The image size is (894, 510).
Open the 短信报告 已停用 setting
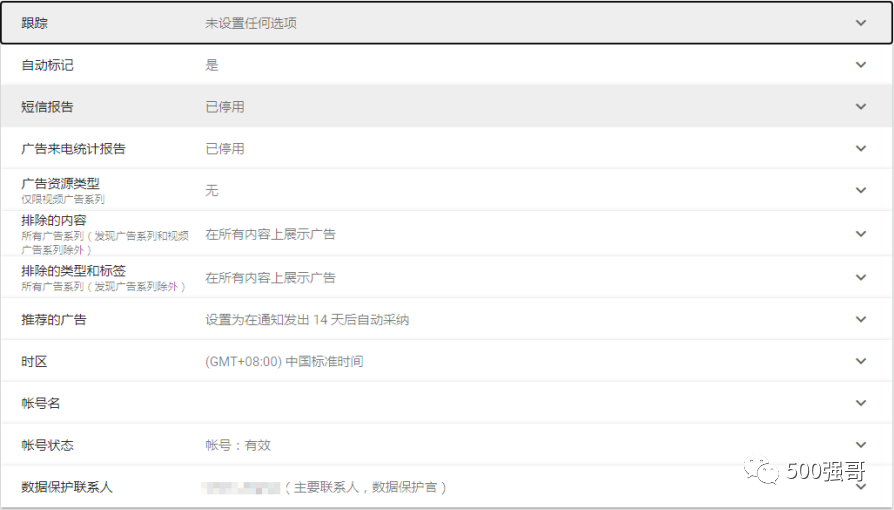click(x=225, y=107)
